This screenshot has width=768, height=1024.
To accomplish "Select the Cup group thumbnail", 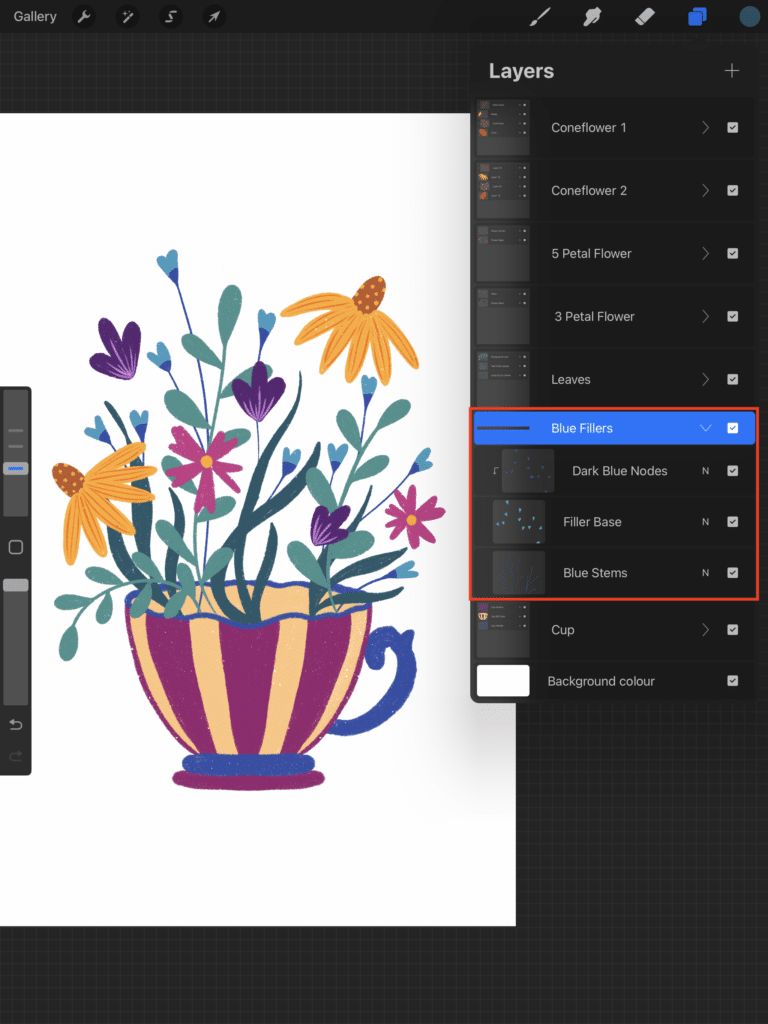I will [503, 630].
